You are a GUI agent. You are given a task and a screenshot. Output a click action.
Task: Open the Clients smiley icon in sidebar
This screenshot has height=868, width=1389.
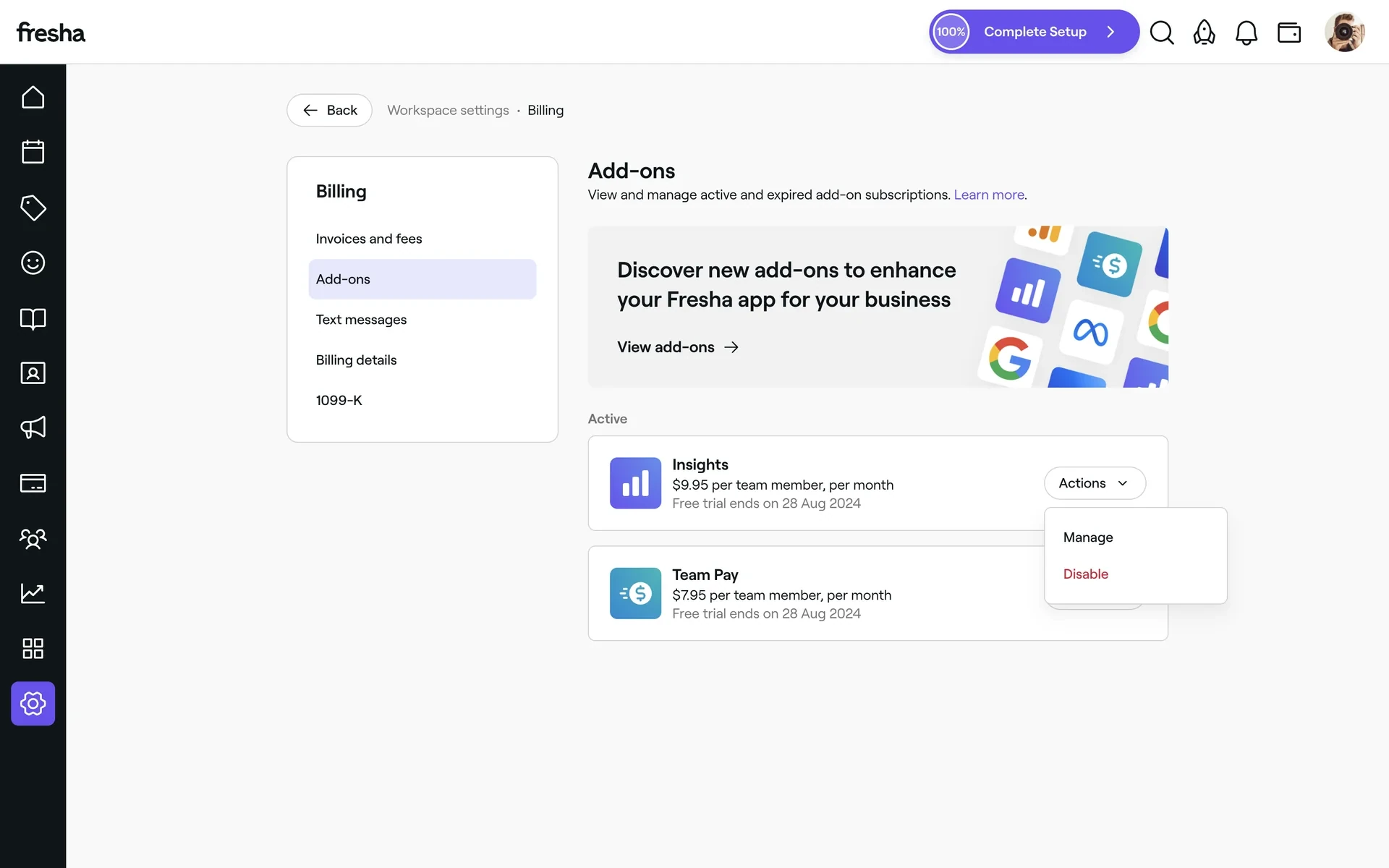[x=33, y=263]
